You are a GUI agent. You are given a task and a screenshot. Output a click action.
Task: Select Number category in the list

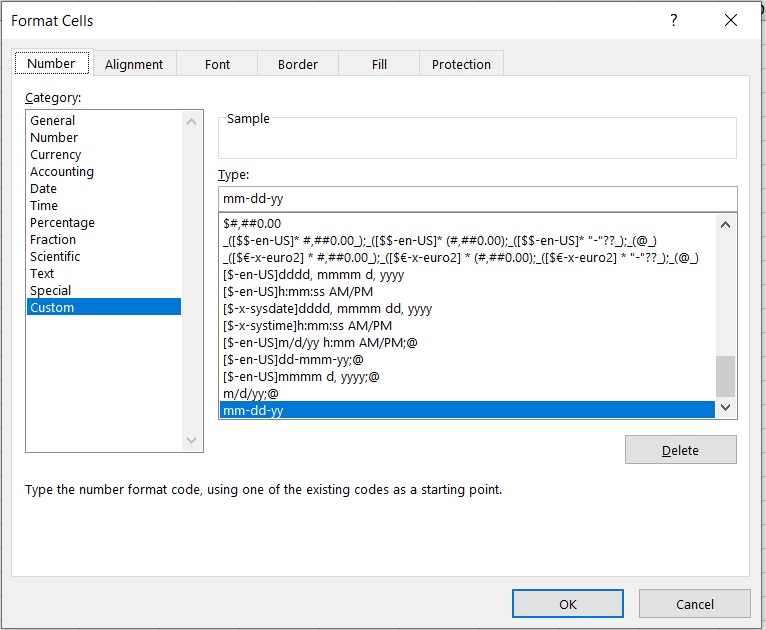[104, 137]
